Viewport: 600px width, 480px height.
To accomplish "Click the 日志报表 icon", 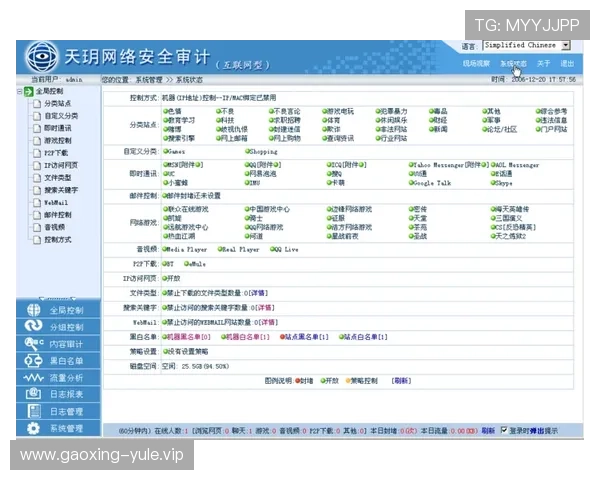I will pyautogui.click(x=33, y=394).
